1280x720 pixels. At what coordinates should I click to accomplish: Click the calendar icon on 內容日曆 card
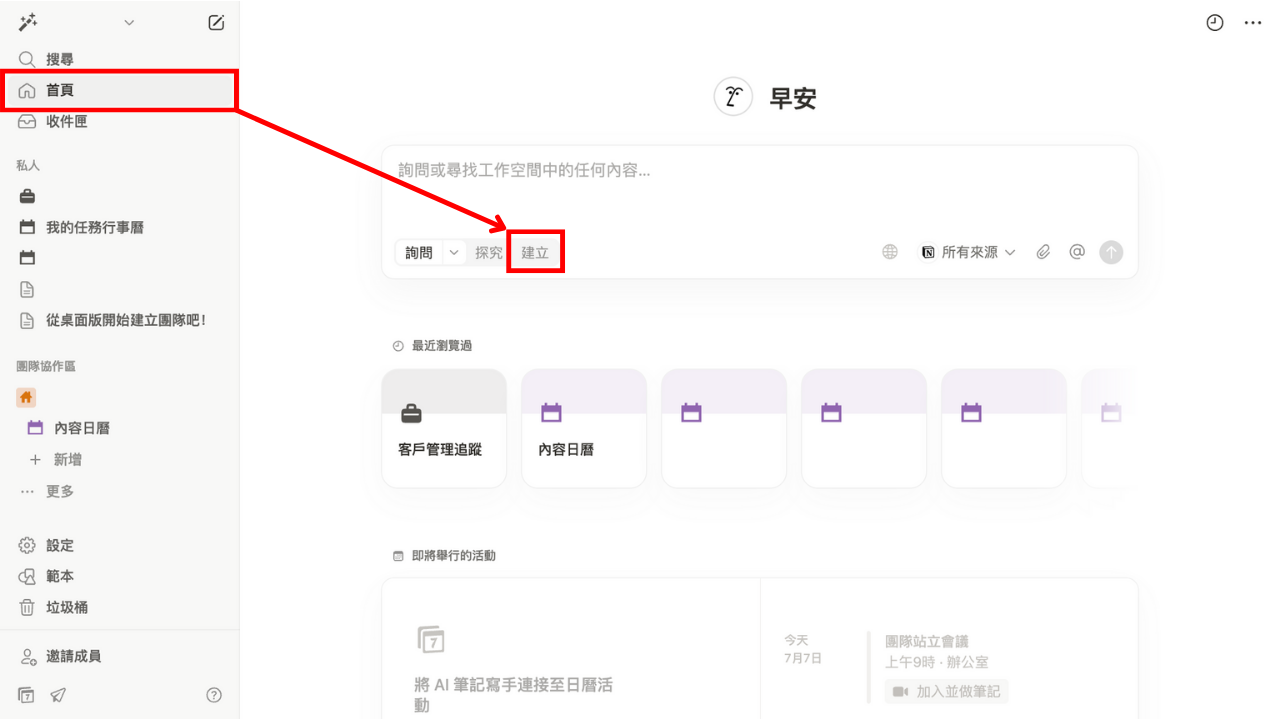point(551,412)
